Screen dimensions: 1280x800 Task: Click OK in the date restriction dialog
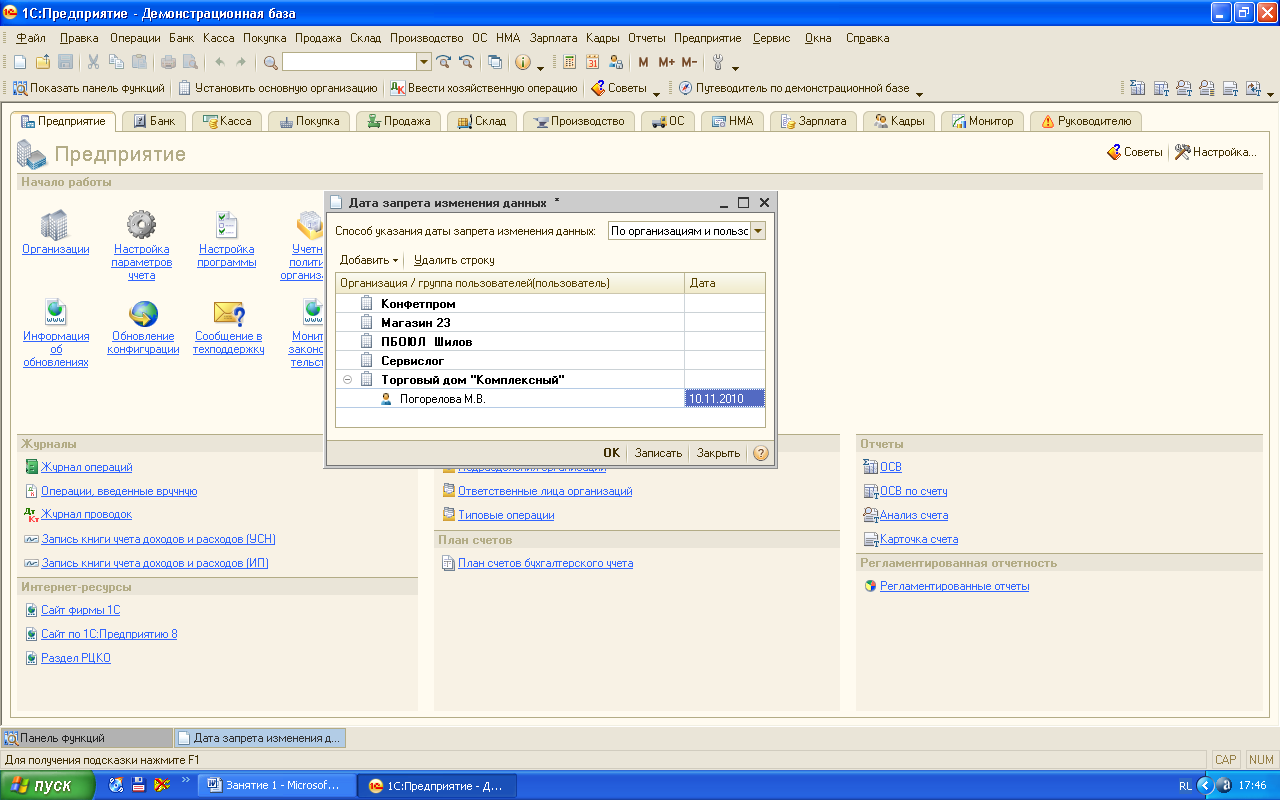[611, 453]
